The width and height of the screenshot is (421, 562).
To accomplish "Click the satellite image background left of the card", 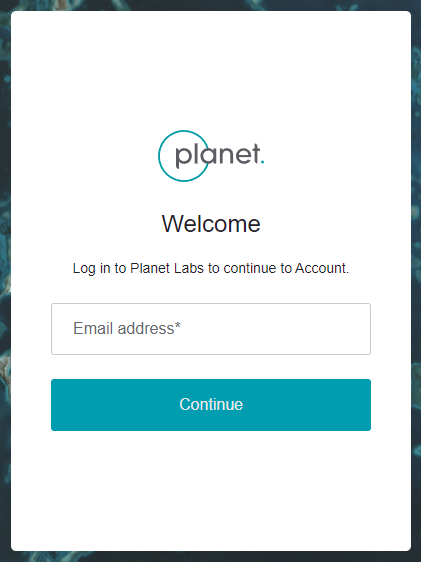I will point(5,281).
